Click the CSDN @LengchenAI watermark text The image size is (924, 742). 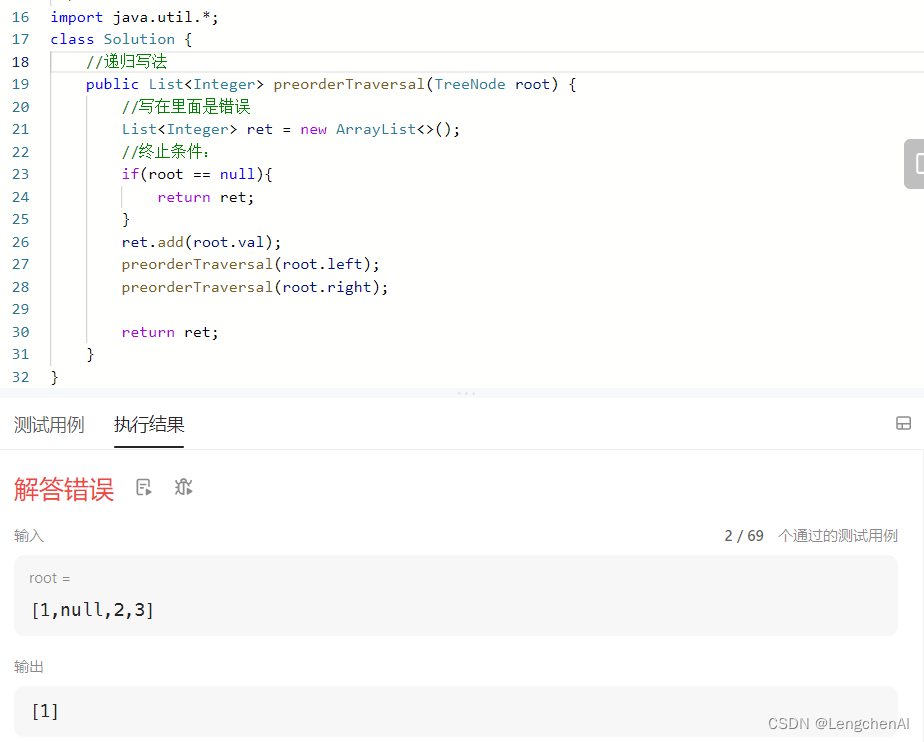(838, 723)
